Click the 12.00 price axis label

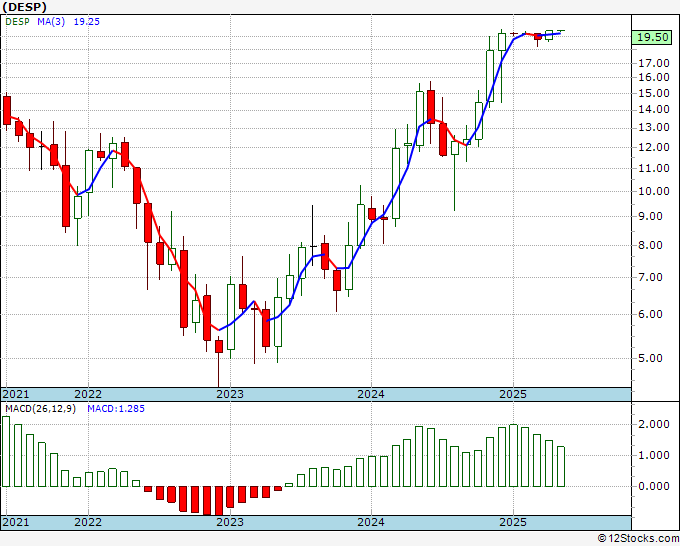pos(654,147)
